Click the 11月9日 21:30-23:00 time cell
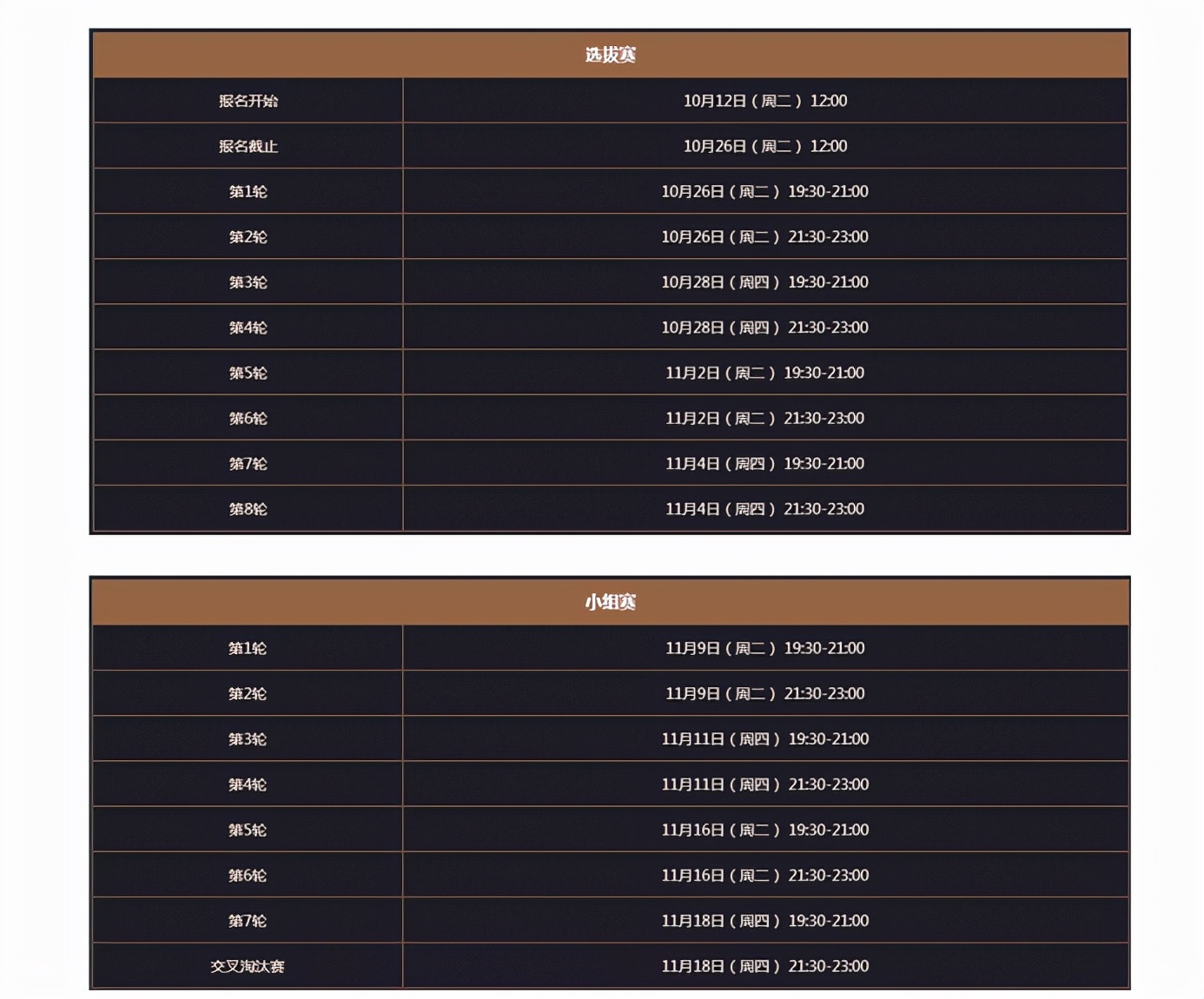The height and width of the screenshot is (999, 1204). click(764, 693)
